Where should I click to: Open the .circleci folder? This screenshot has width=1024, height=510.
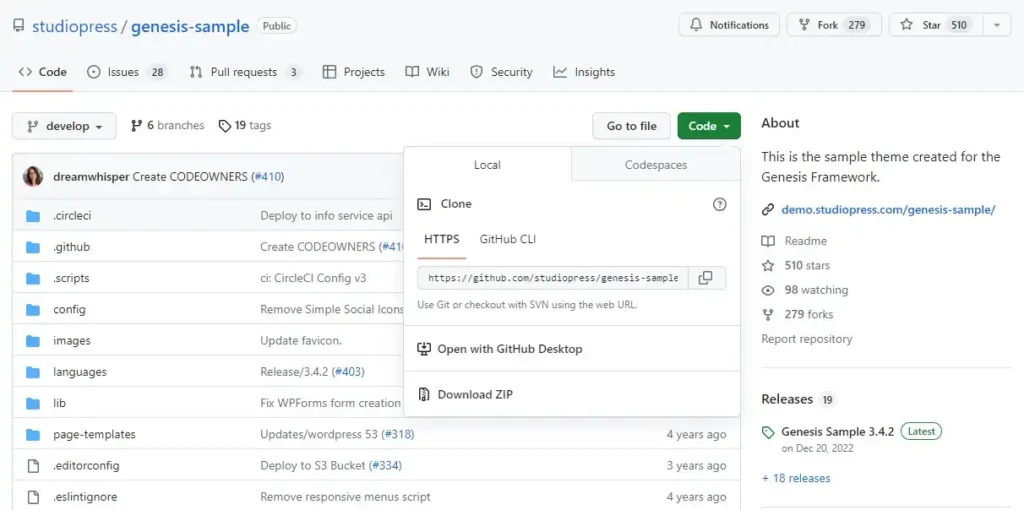72,215
